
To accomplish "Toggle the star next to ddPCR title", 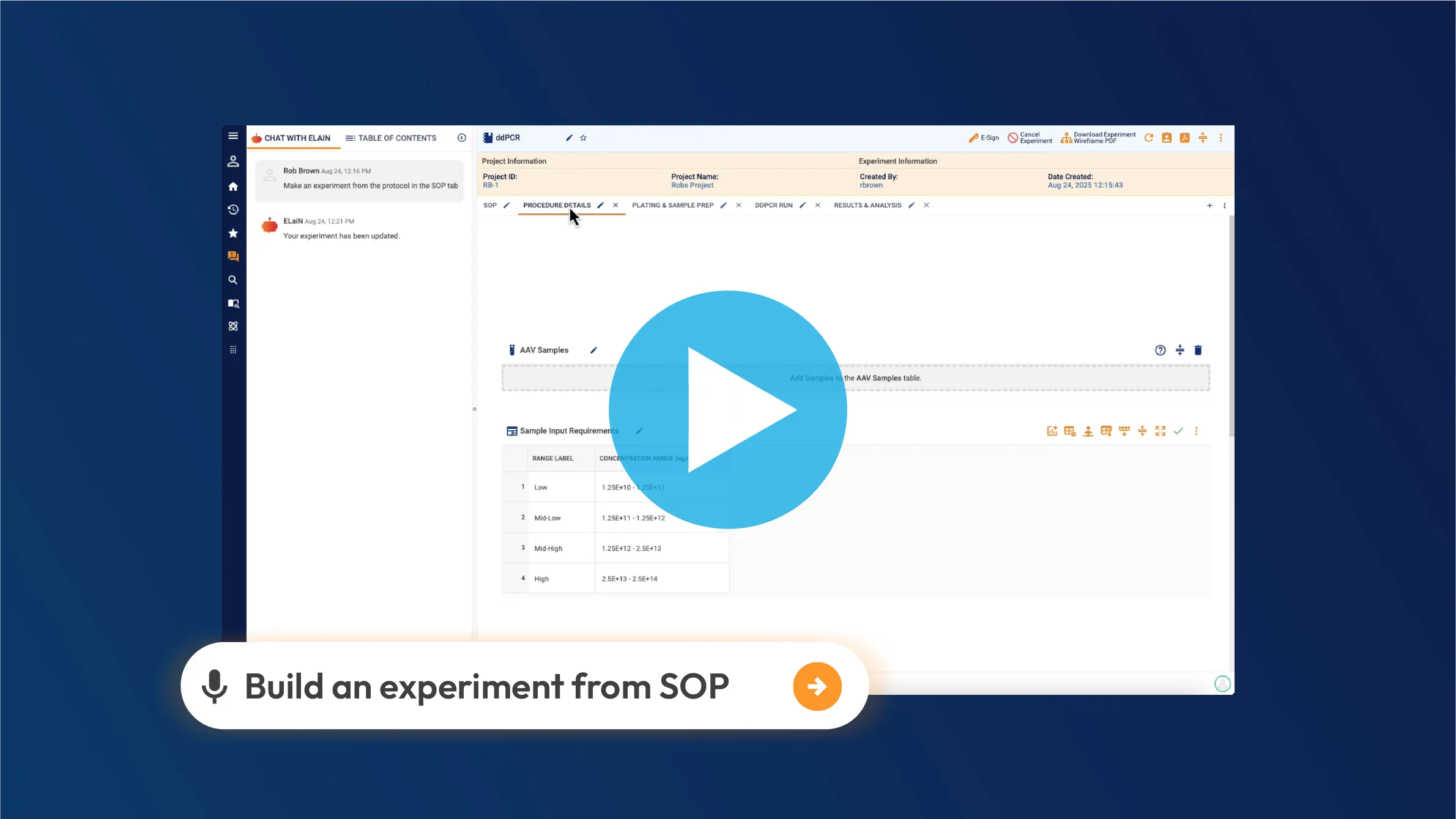I will pyautogui.click(x=583, y=138).
